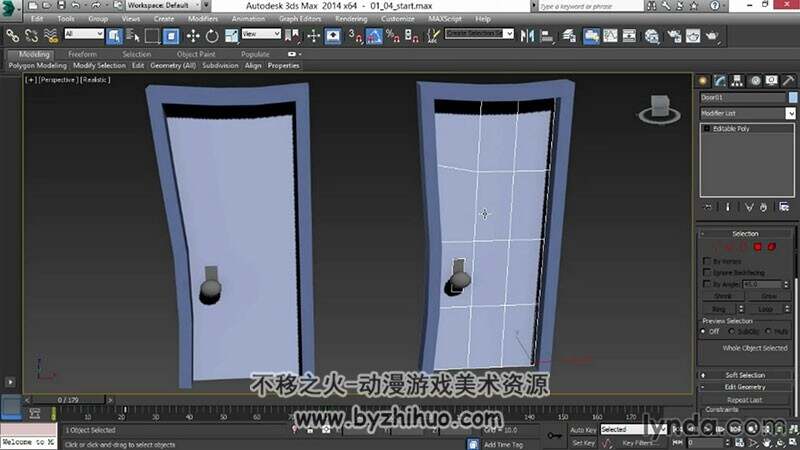Open the Material Editor from toolbar

pos(652,36)
